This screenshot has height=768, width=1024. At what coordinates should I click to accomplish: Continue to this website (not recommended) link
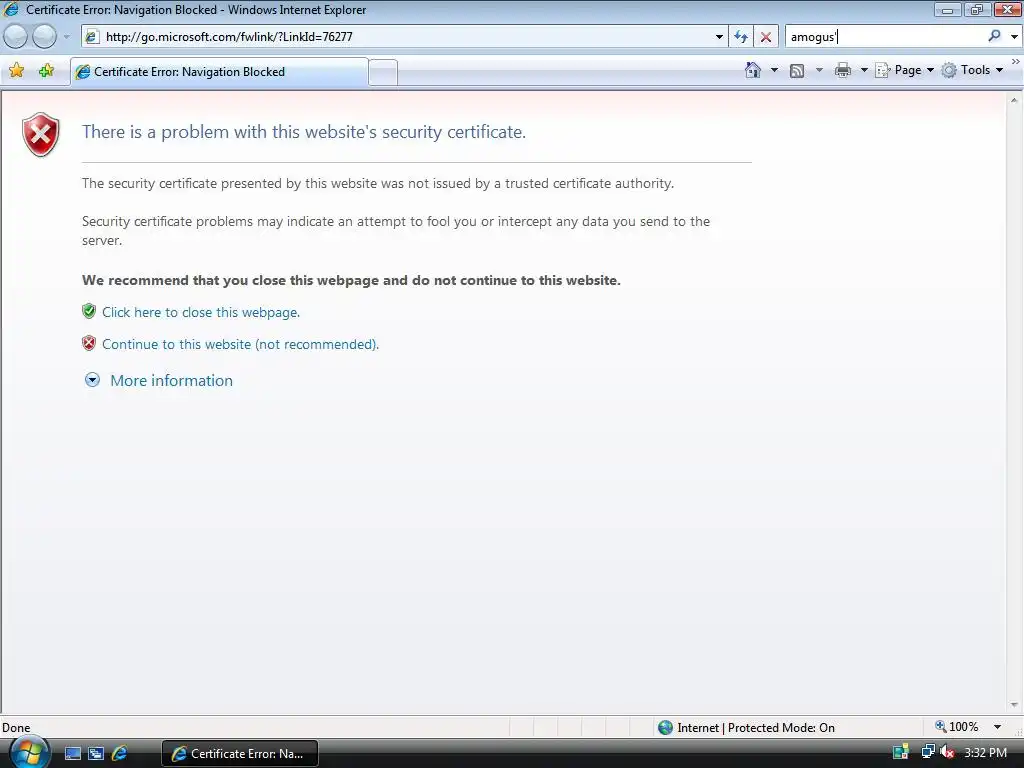pyautogui.click(x=240, y=344)
